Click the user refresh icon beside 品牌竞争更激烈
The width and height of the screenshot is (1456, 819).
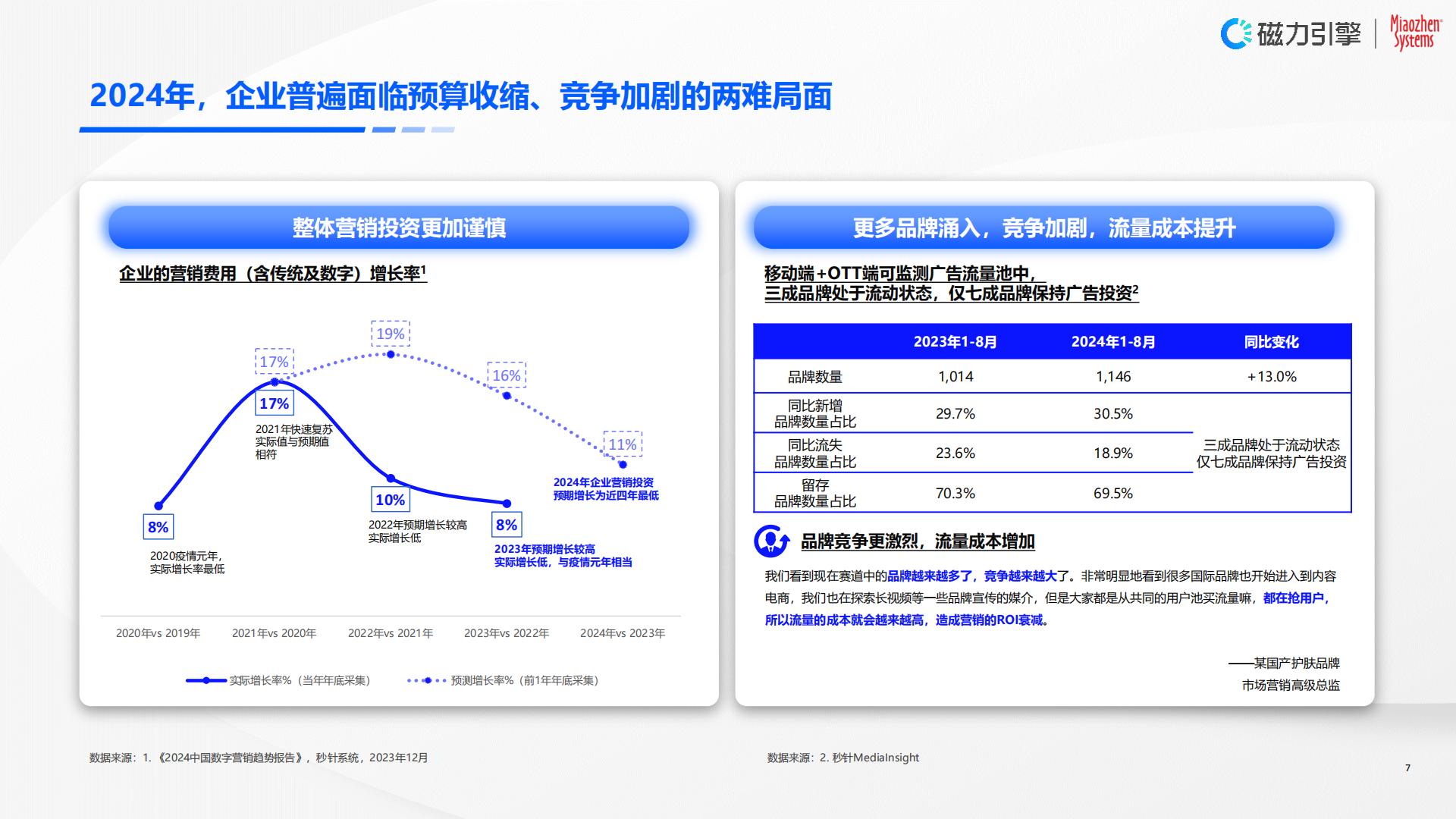(772, 541)
